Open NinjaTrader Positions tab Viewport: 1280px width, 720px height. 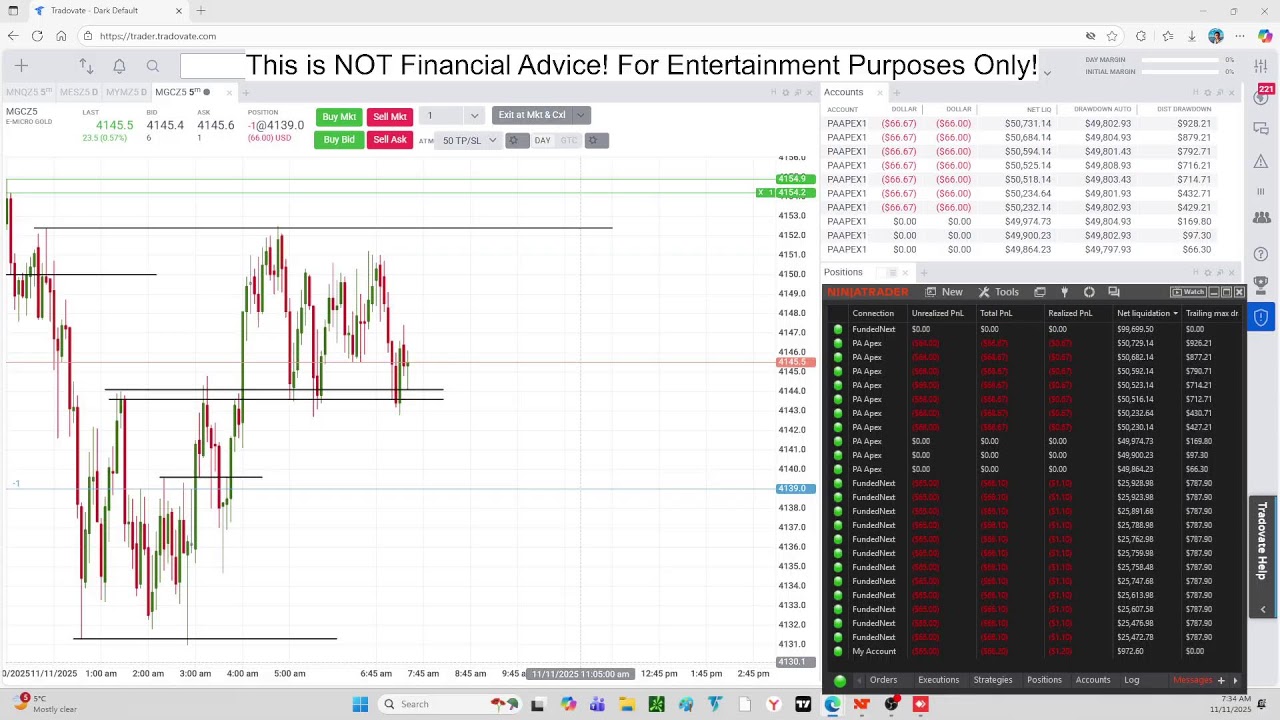click(1044, 680)
